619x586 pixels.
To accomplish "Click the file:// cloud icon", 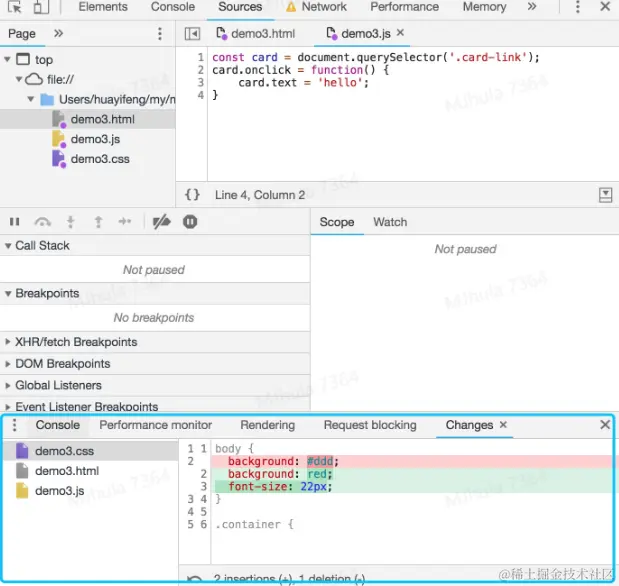I will (34, 79).
